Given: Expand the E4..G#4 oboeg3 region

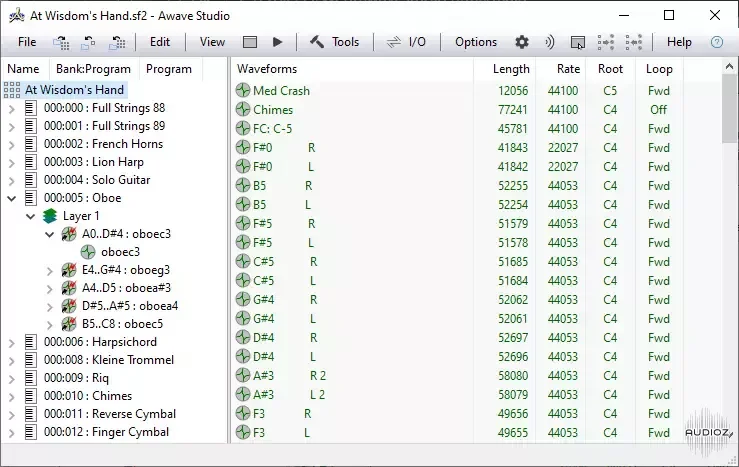Looking at the screenshot, I should [49, 271].
